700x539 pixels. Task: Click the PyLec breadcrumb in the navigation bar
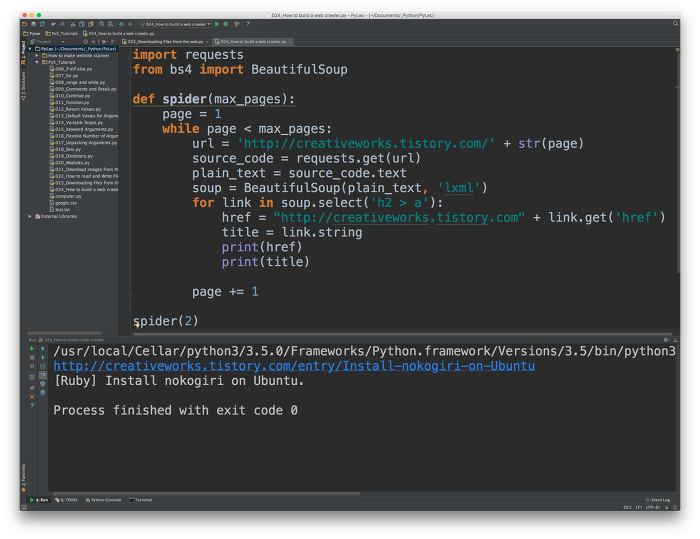coord(32,33)
